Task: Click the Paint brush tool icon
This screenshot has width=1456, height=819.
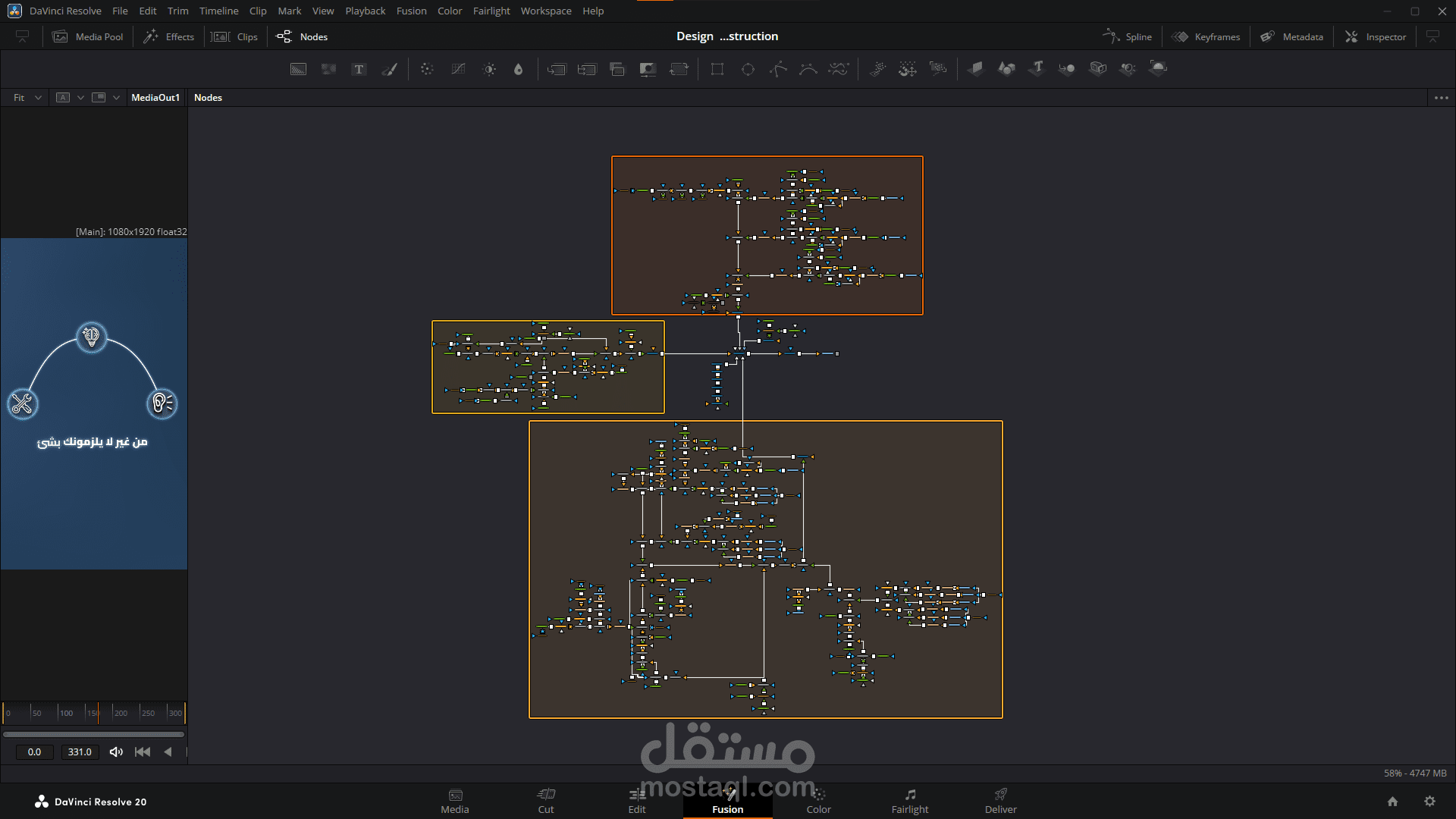Action: [x=390, y=69]
